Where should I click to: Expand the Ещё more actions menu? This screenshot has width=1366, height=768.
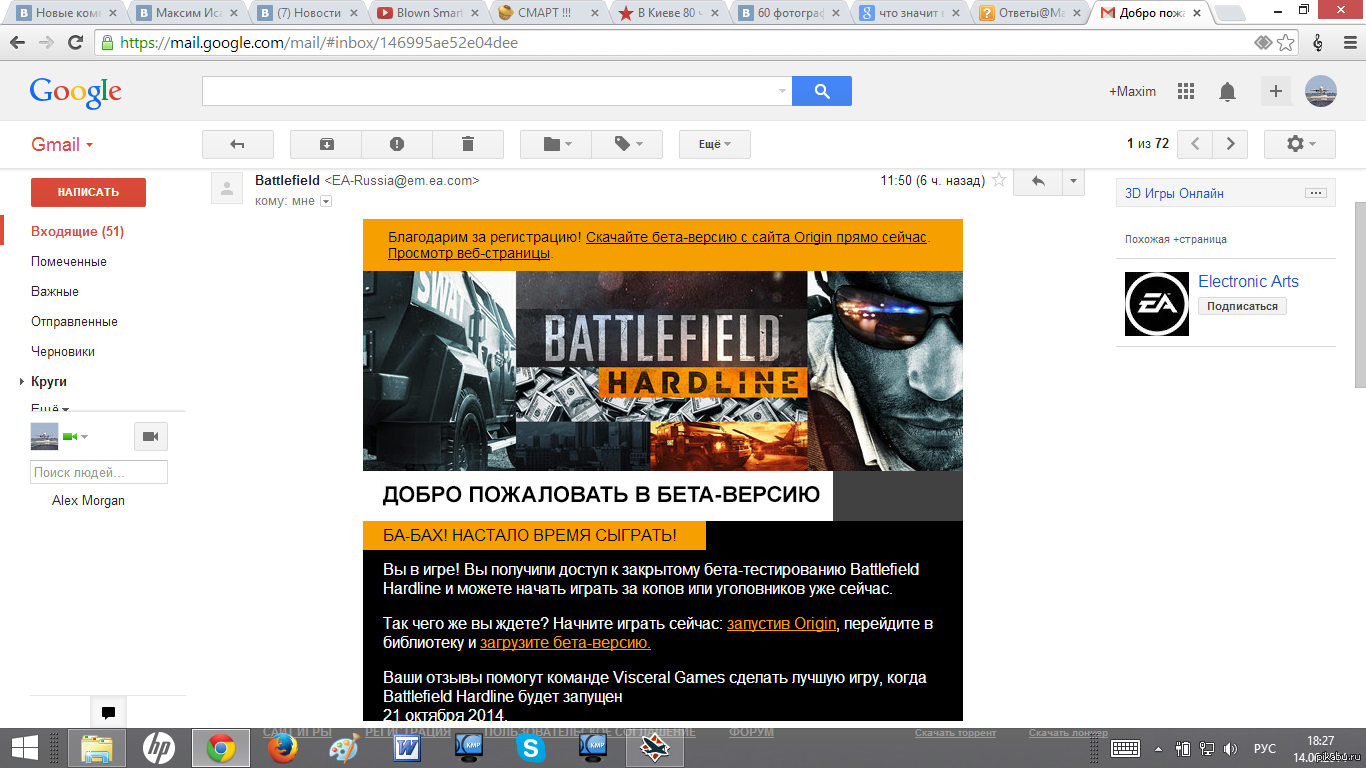[714, 144]
